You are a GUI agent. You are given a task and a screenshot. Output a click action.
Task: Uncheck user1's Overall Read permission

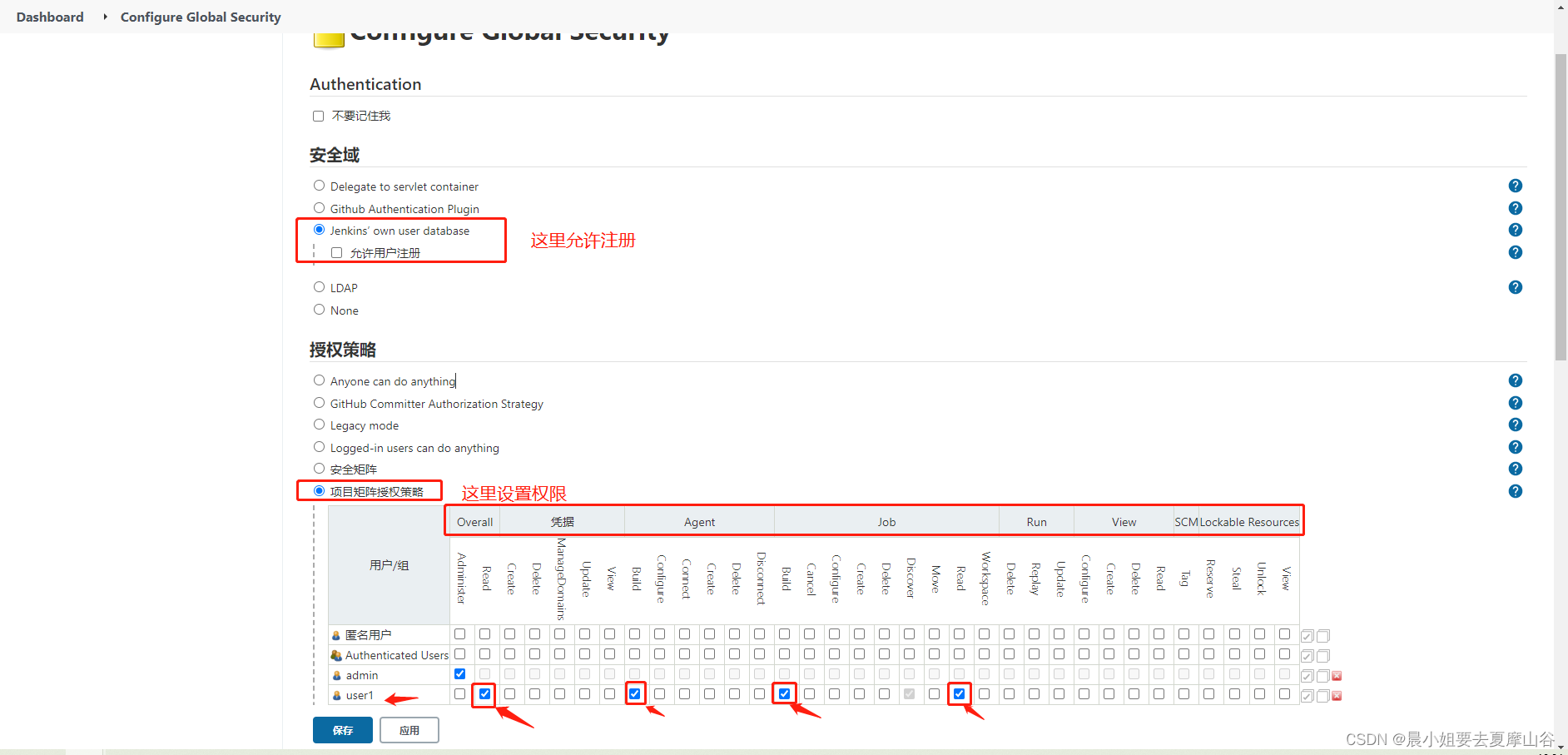[484, 694]
